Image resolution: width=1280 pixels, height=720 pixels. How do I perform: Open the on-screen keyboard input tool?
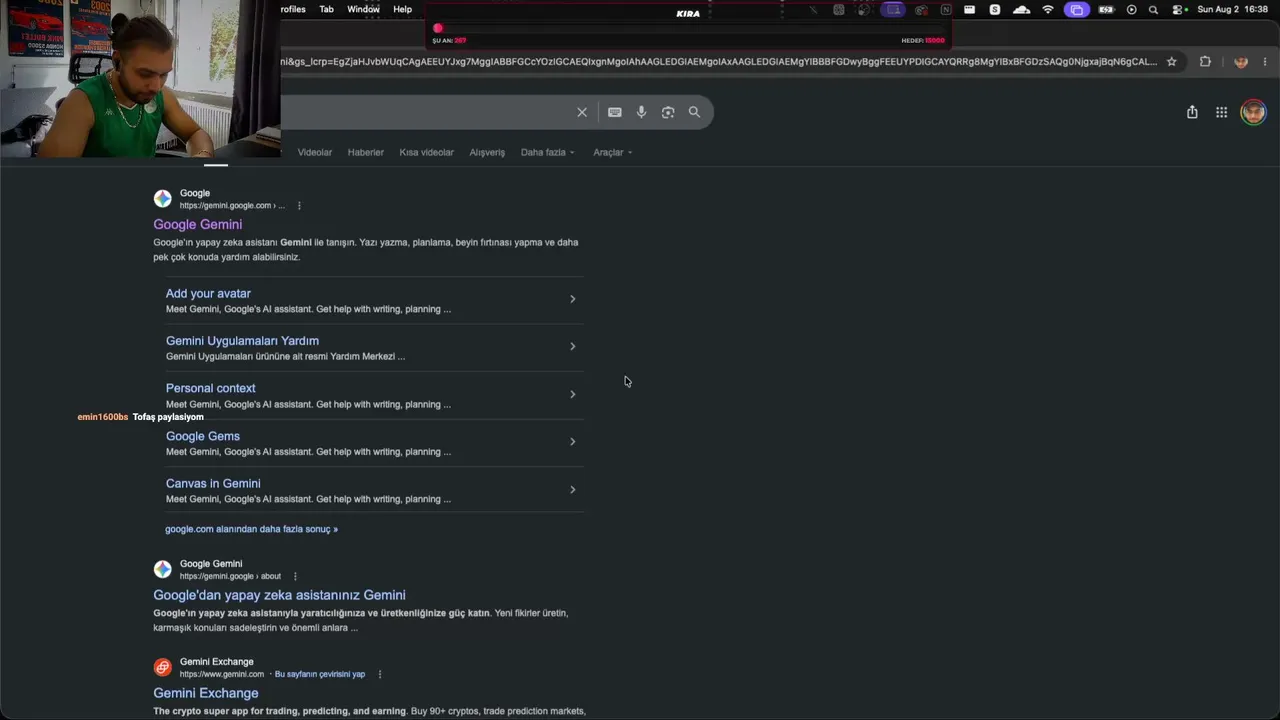pos(615,112)
